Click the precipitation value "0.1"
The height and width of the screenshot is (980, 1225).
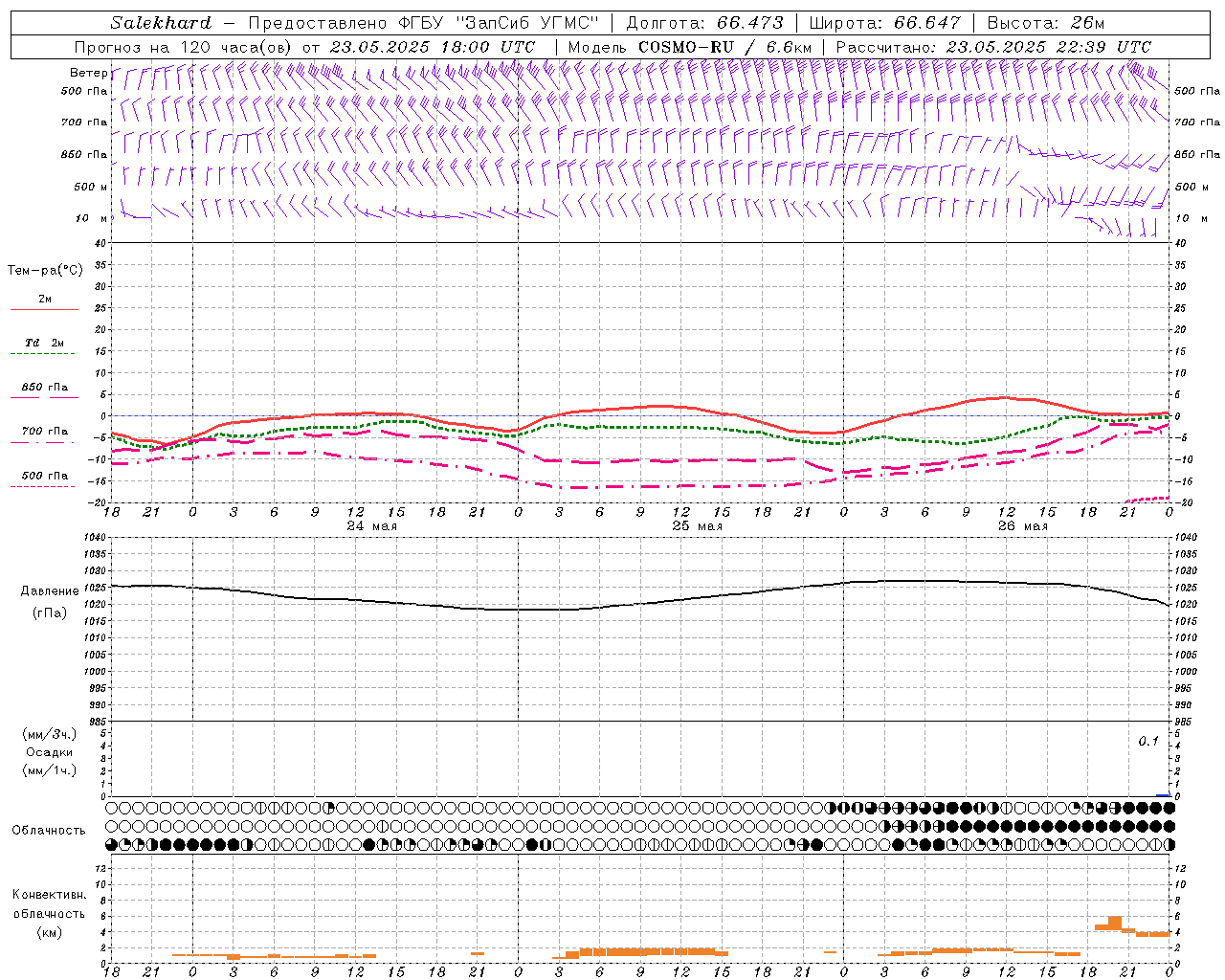(x=1148, y=742)
